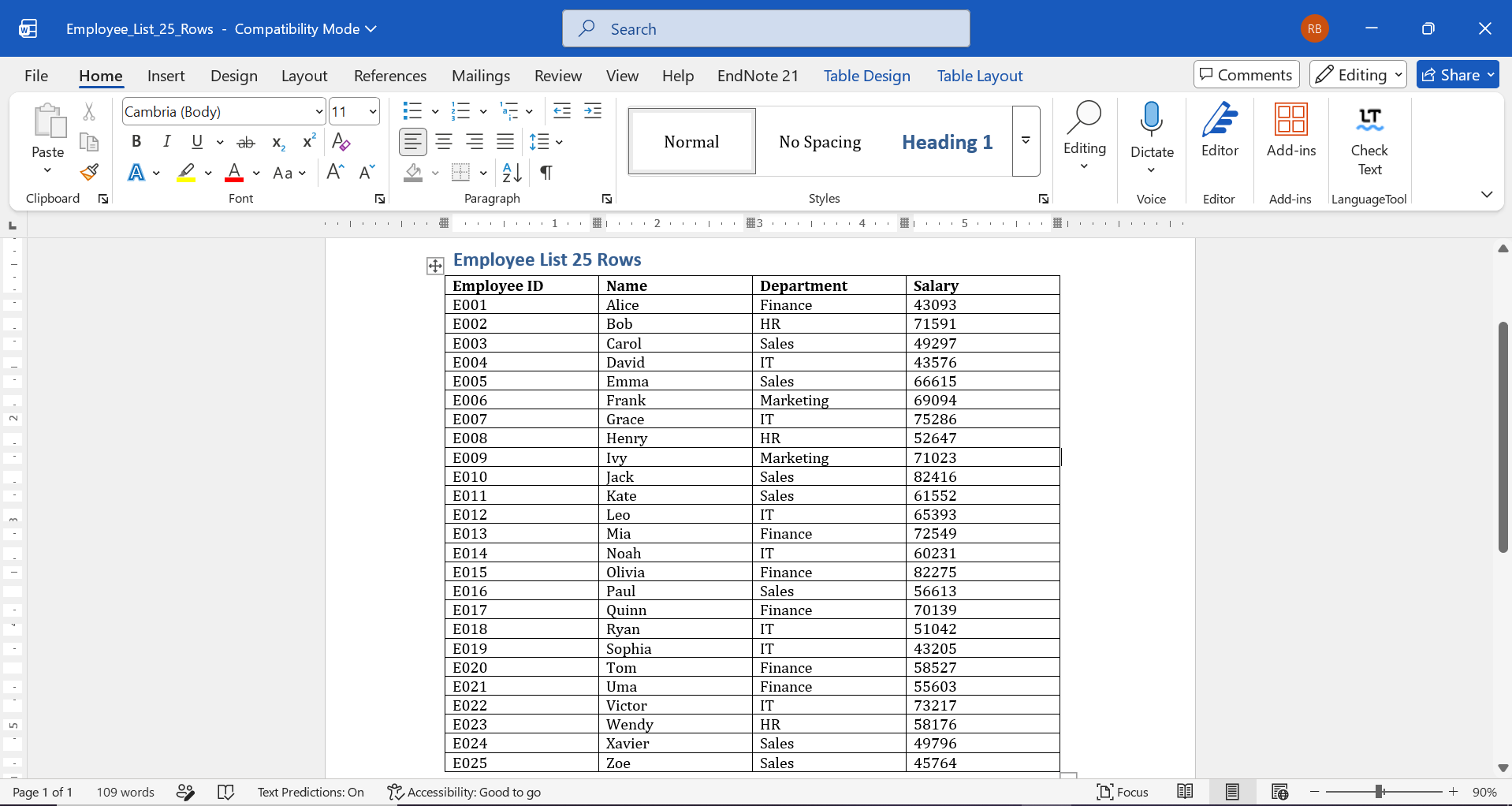Open the font name dropdown

[x=318, y=111]
